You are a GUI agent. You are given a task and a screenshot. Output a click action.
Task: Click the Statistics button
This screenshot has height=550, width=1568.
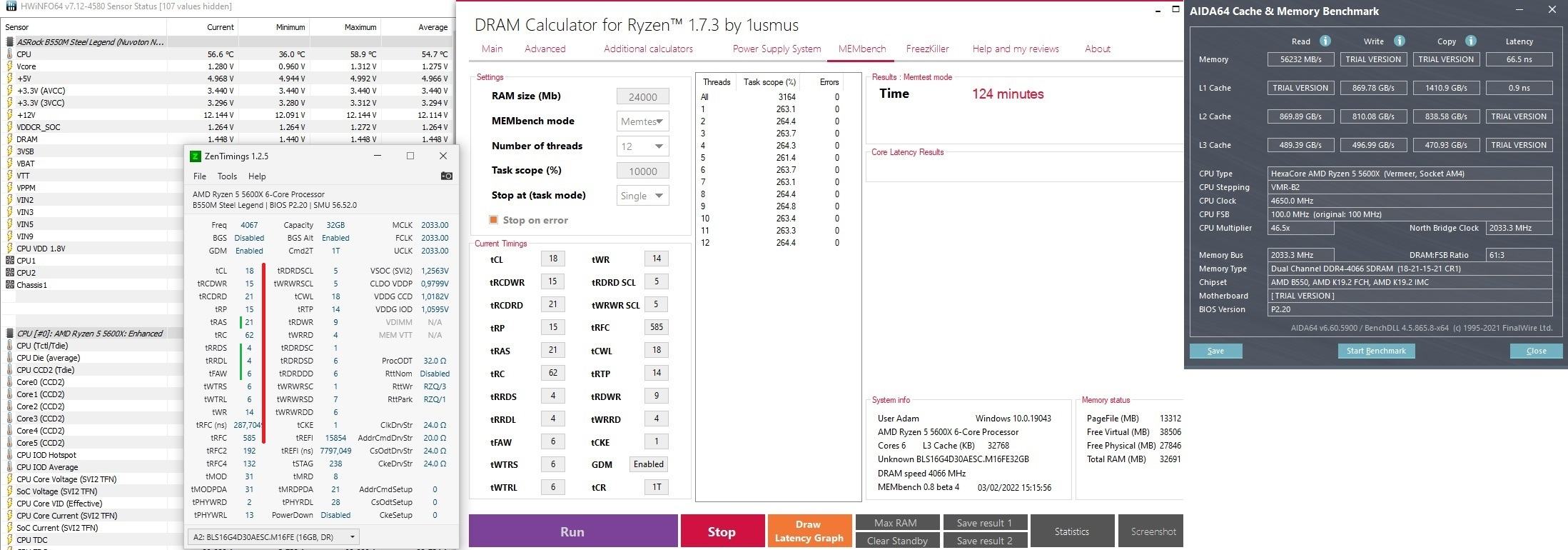(x=1072, y=531)
